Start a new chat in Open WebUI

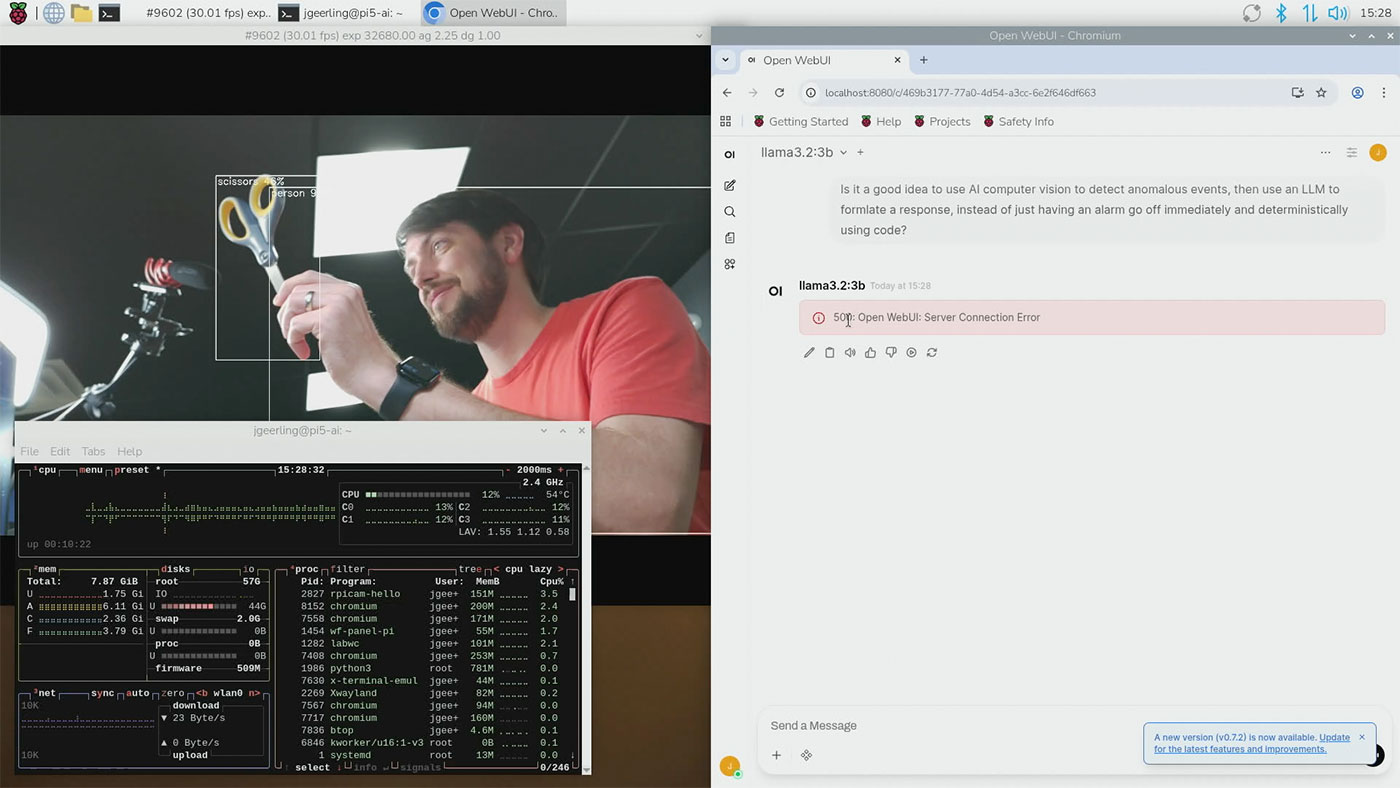[x=730, y=186]
